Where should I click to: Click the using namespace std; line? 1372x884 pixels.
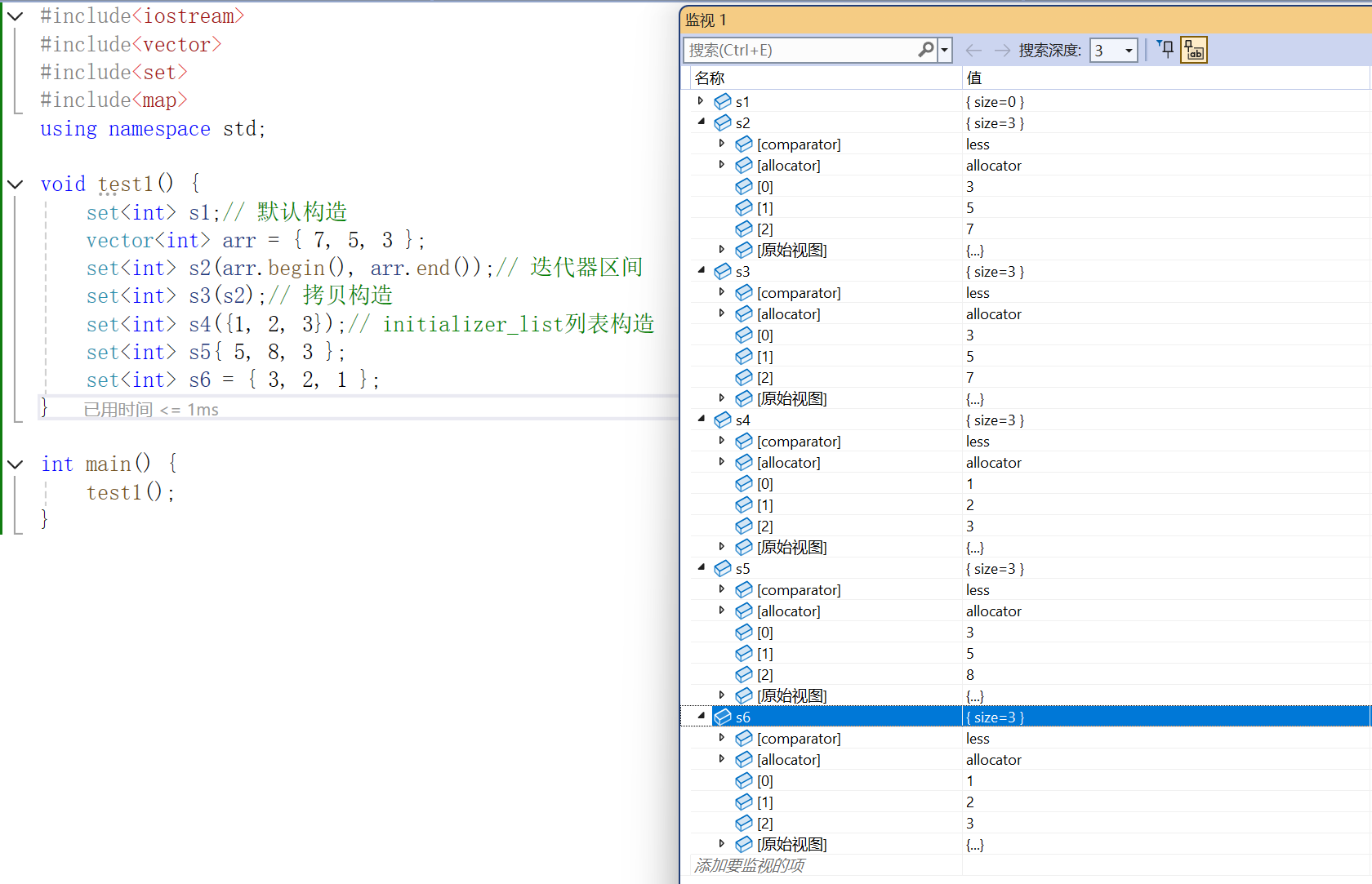coord(153,129)
